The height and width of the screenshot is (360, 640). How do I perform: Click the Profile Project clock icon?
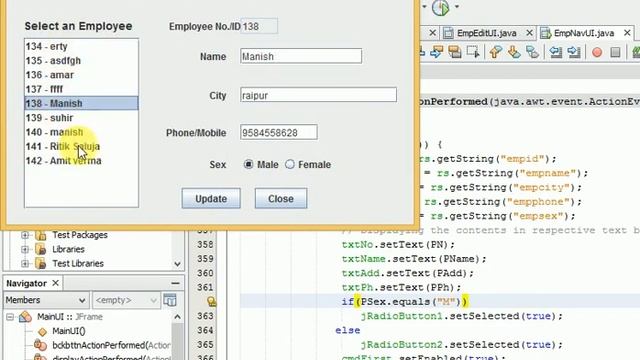click(x=441, y=8)
